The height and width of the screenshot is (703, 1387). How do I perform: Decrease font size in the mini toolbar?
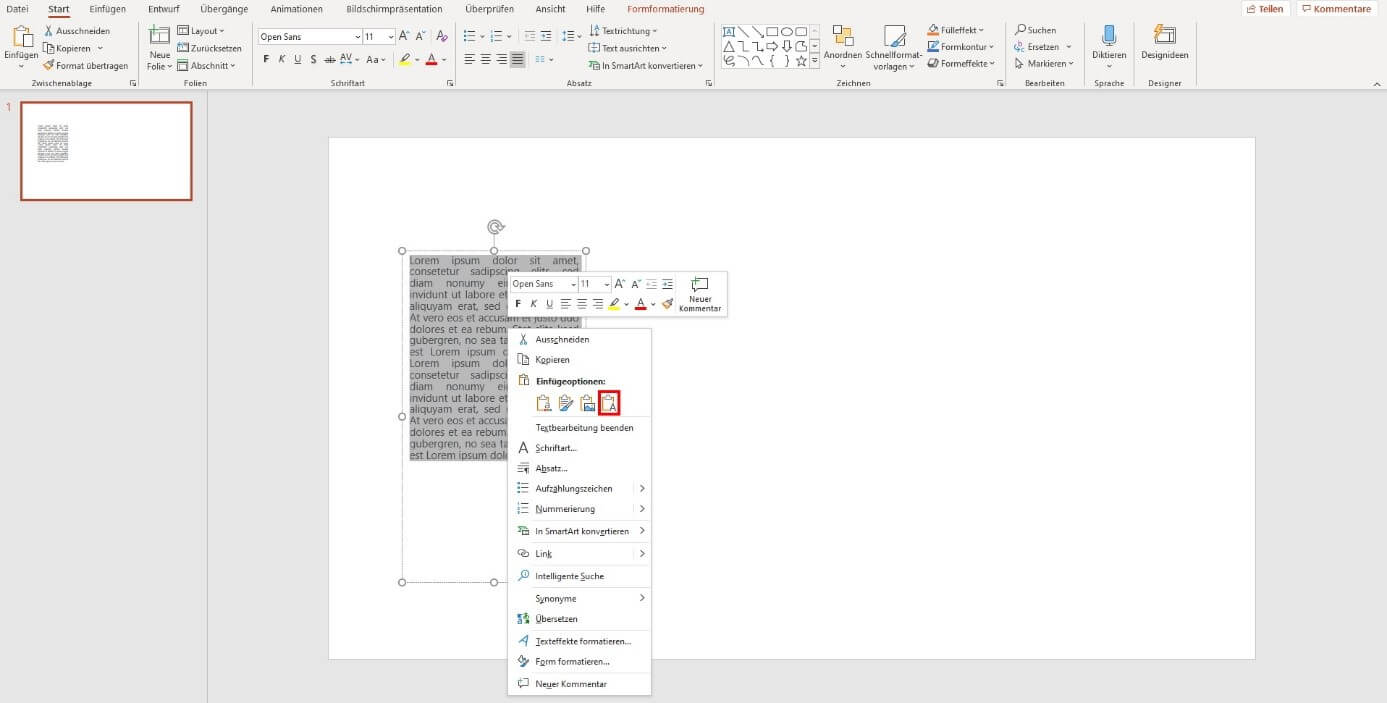635,284
